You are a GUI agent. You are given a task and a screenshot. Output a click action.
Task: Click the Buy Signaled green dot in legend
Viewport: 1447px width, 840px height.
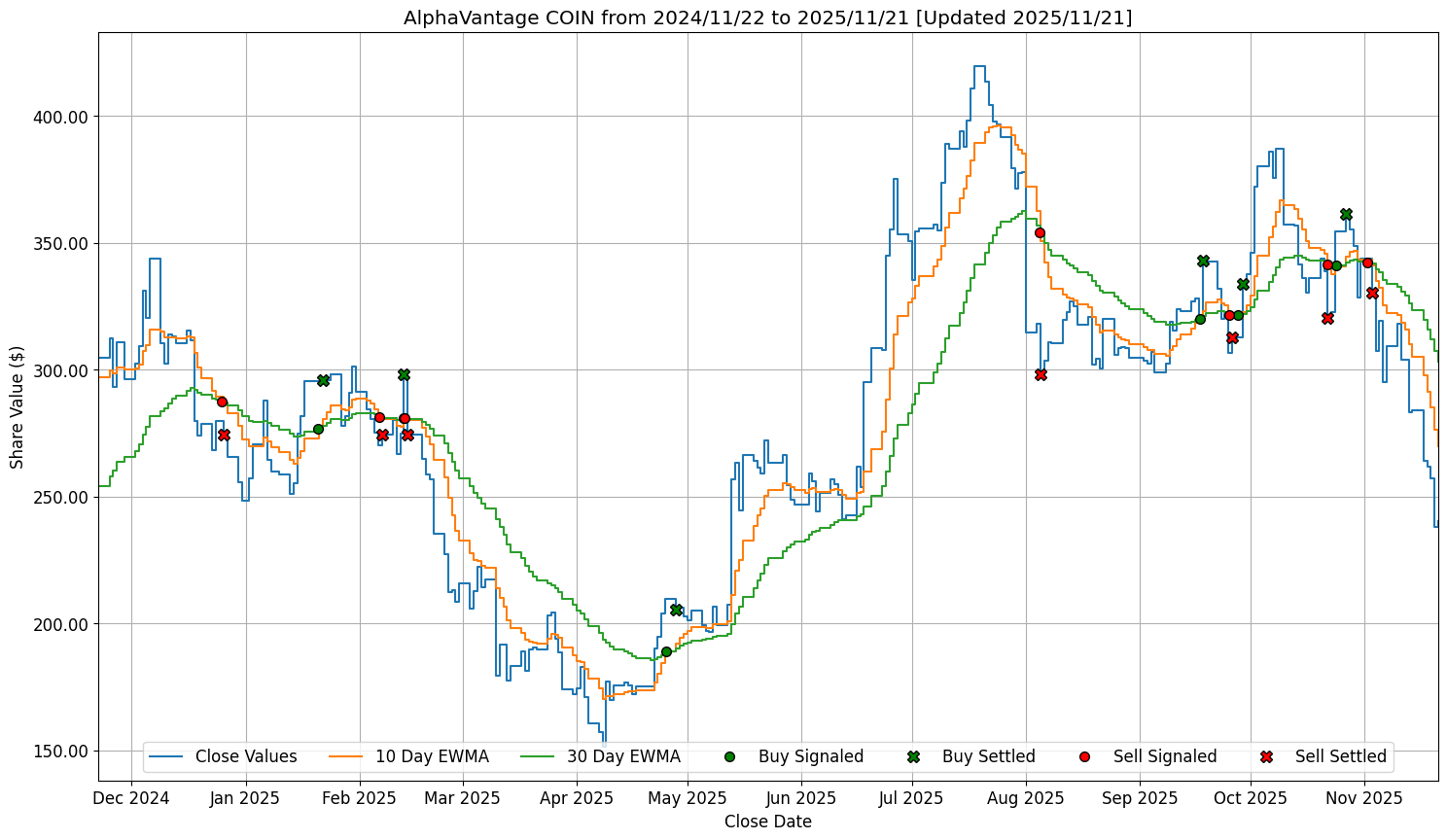coord(729,756)
